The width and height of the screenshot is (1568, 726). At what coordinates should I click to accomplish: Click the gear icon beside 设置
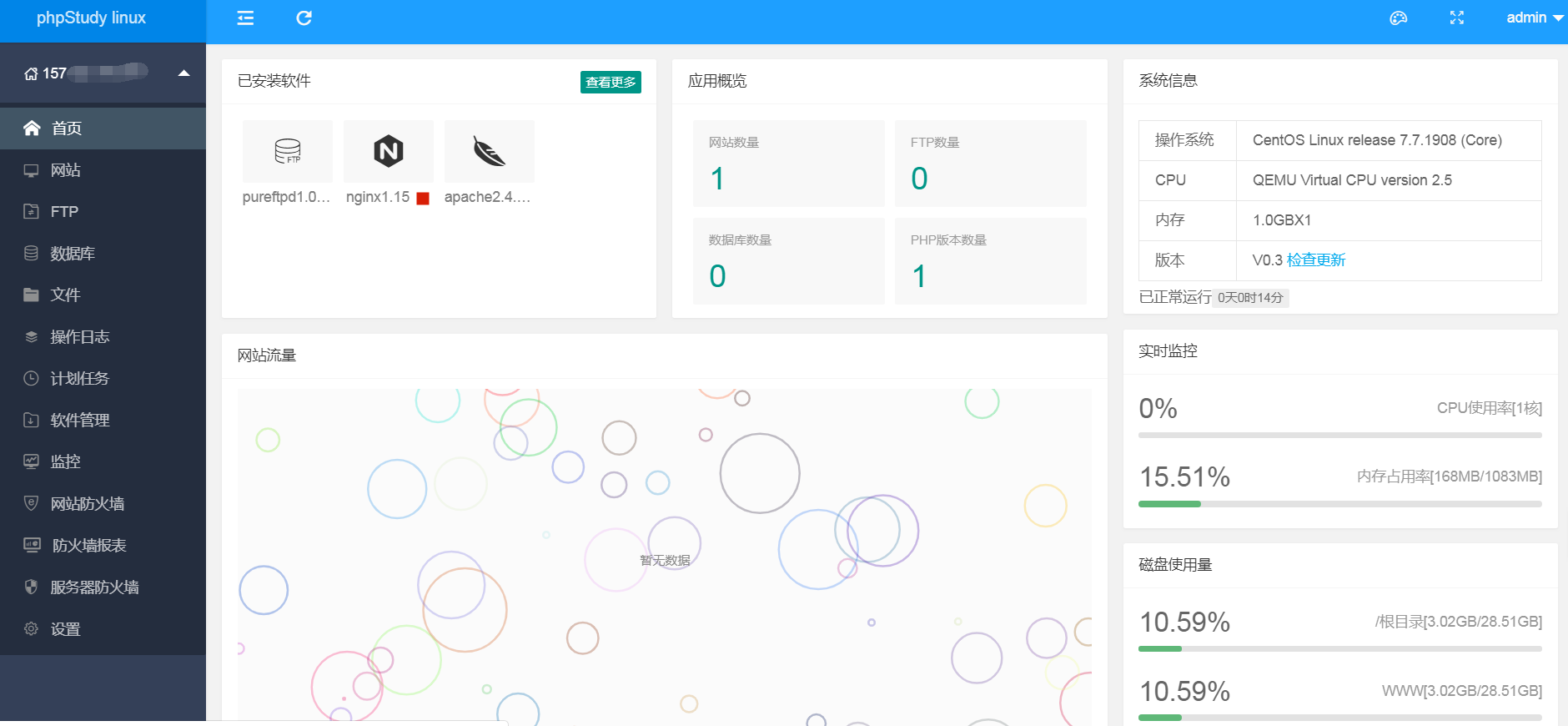point(31,629)
